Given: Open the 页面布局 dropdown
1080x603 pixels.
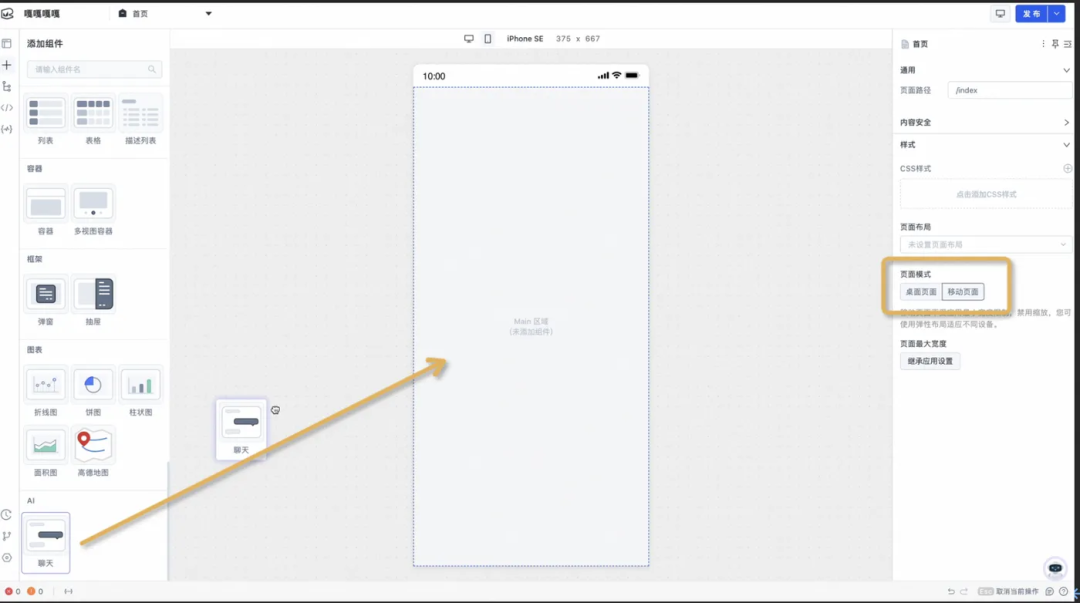Looking at the screenshot, I should 985,245.
